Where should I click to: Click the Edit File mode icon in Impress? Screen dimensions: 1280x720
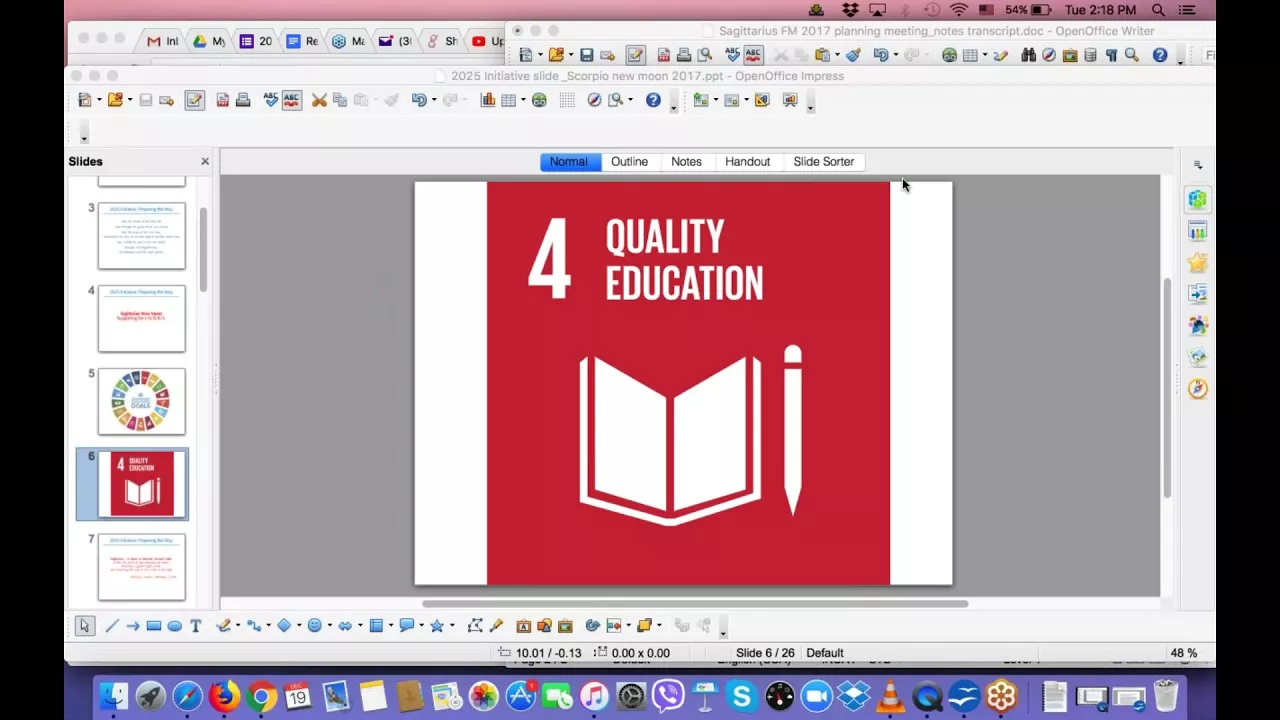coord(194,100)
